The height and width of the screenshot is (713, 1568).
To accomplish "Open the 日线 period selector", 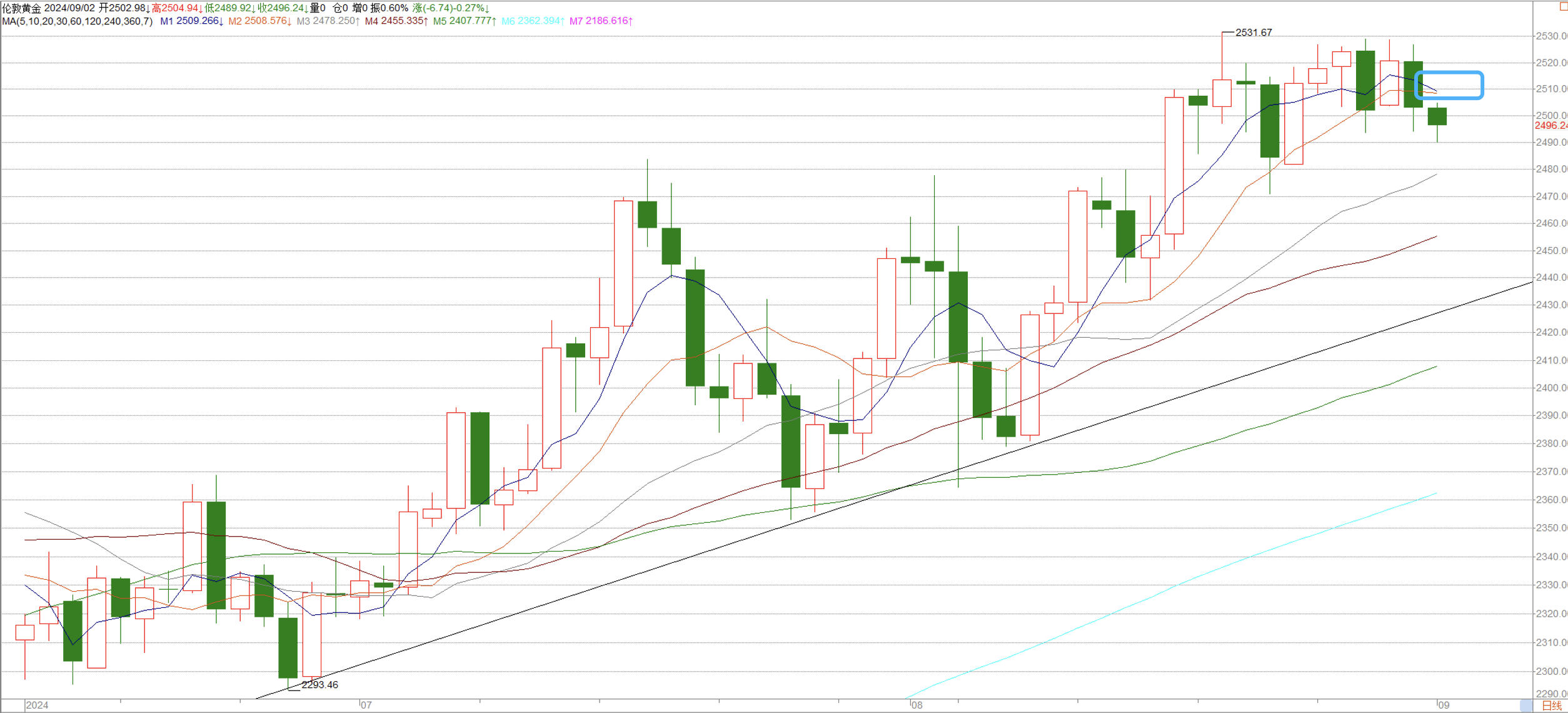I will click(1552, 705).
